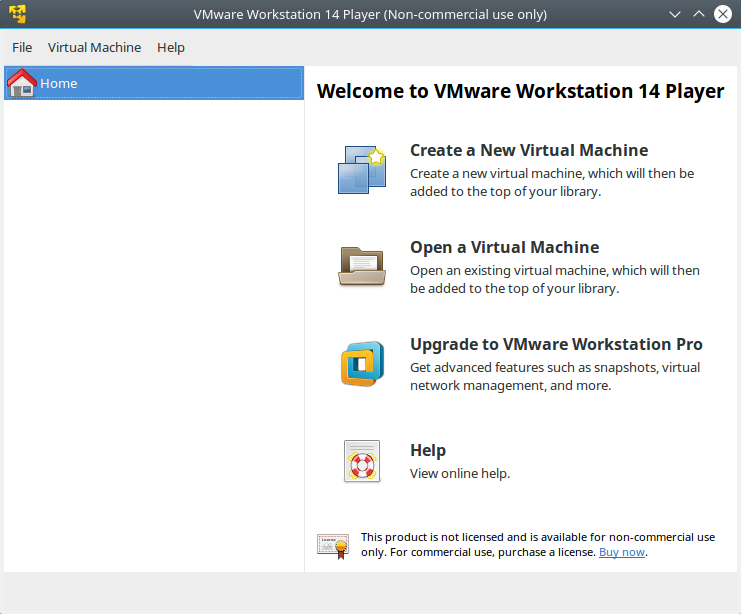Click the Open a Virtual Machine folder icon

tap(362, 266)
